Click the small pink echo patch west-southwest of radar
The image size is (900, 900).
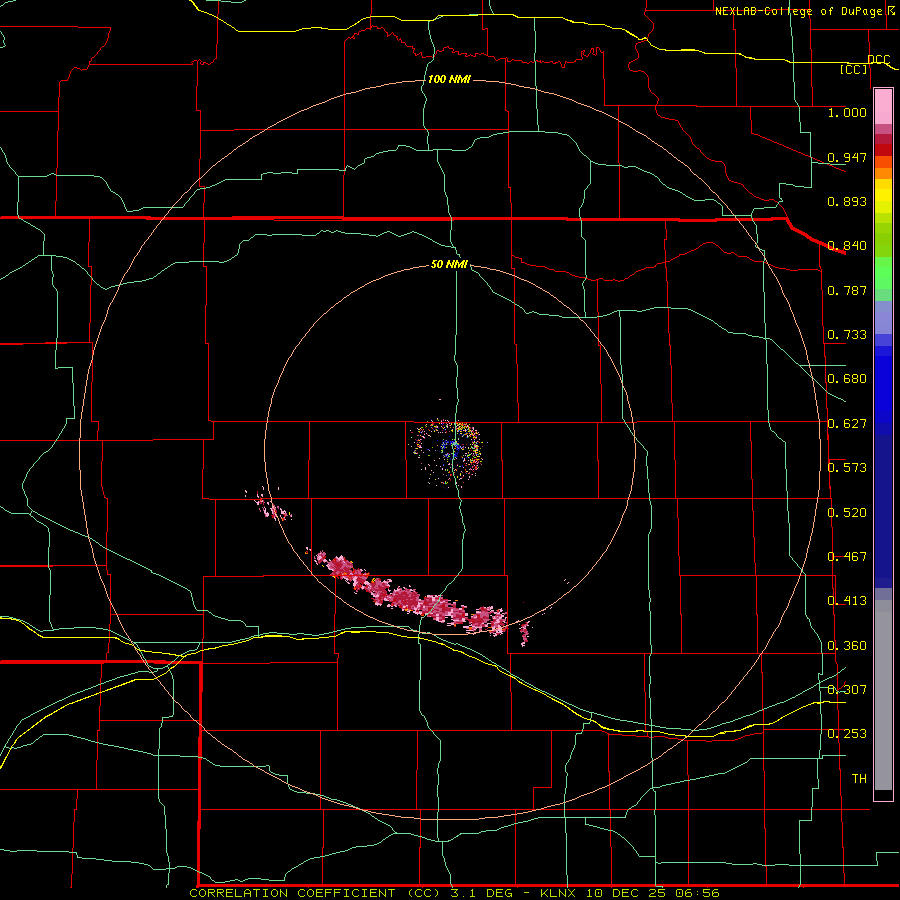pyautogui.click(x=271, y=506)
